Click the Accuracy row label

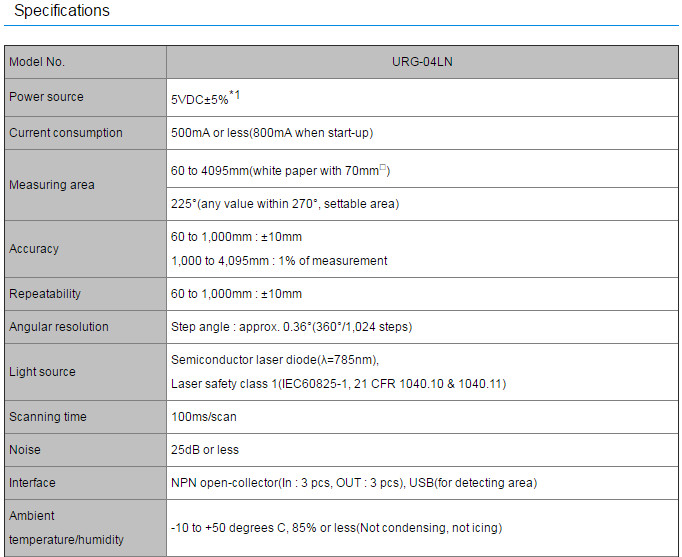click(x=34, y=249)
